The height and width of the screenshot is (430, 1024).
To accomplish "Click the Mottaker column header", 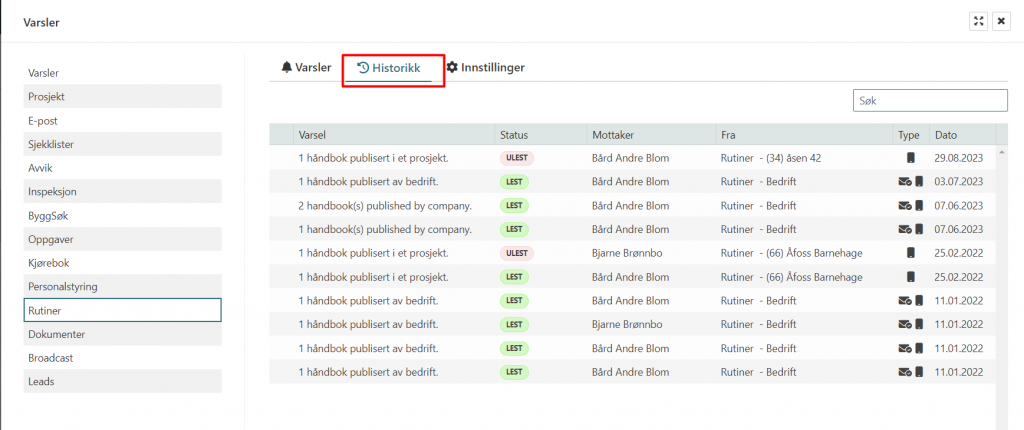I will tap(613, 135).
